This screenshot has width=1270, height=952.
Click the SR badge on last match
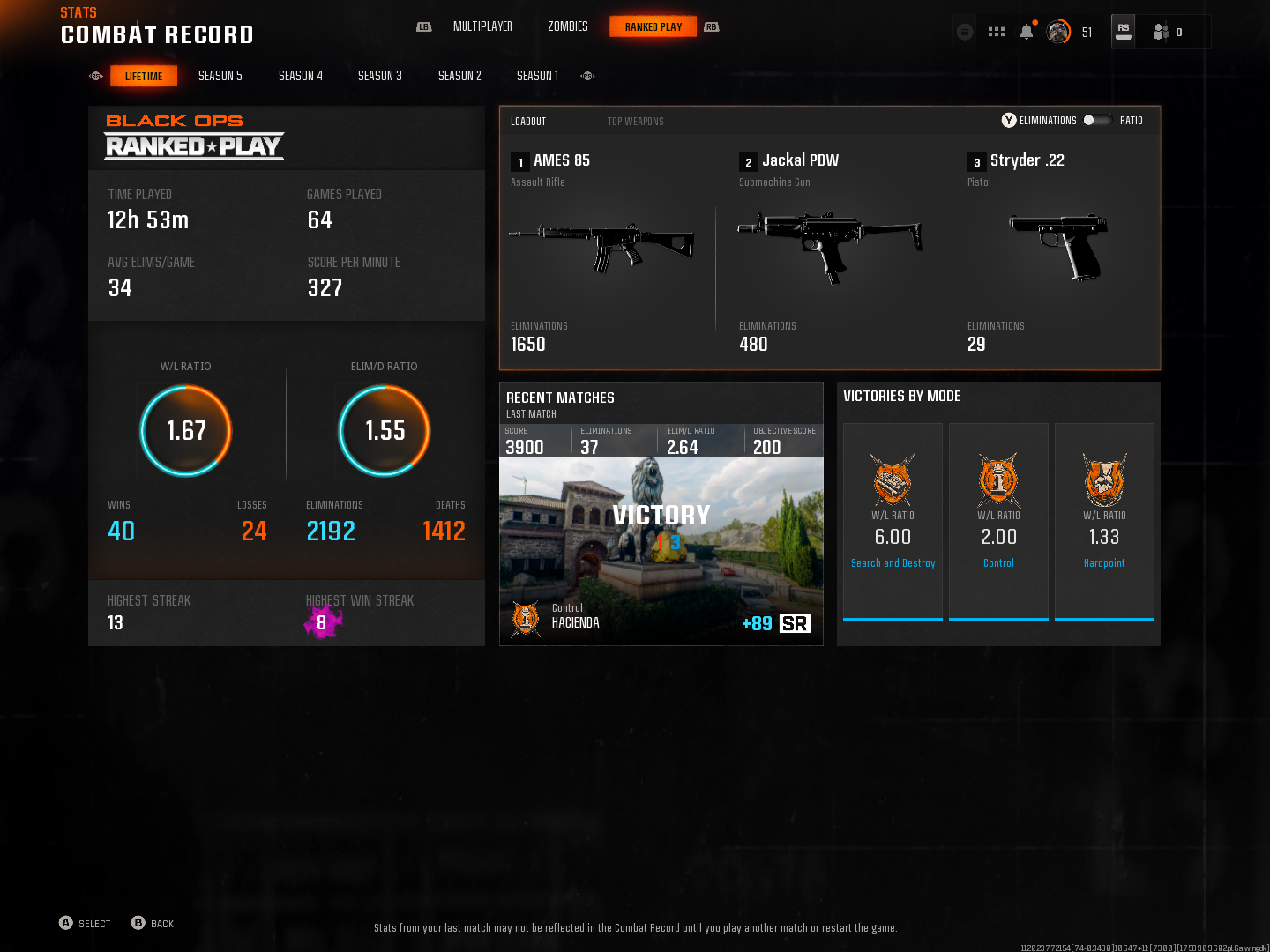pyautogui.click(x=795, y=623)
